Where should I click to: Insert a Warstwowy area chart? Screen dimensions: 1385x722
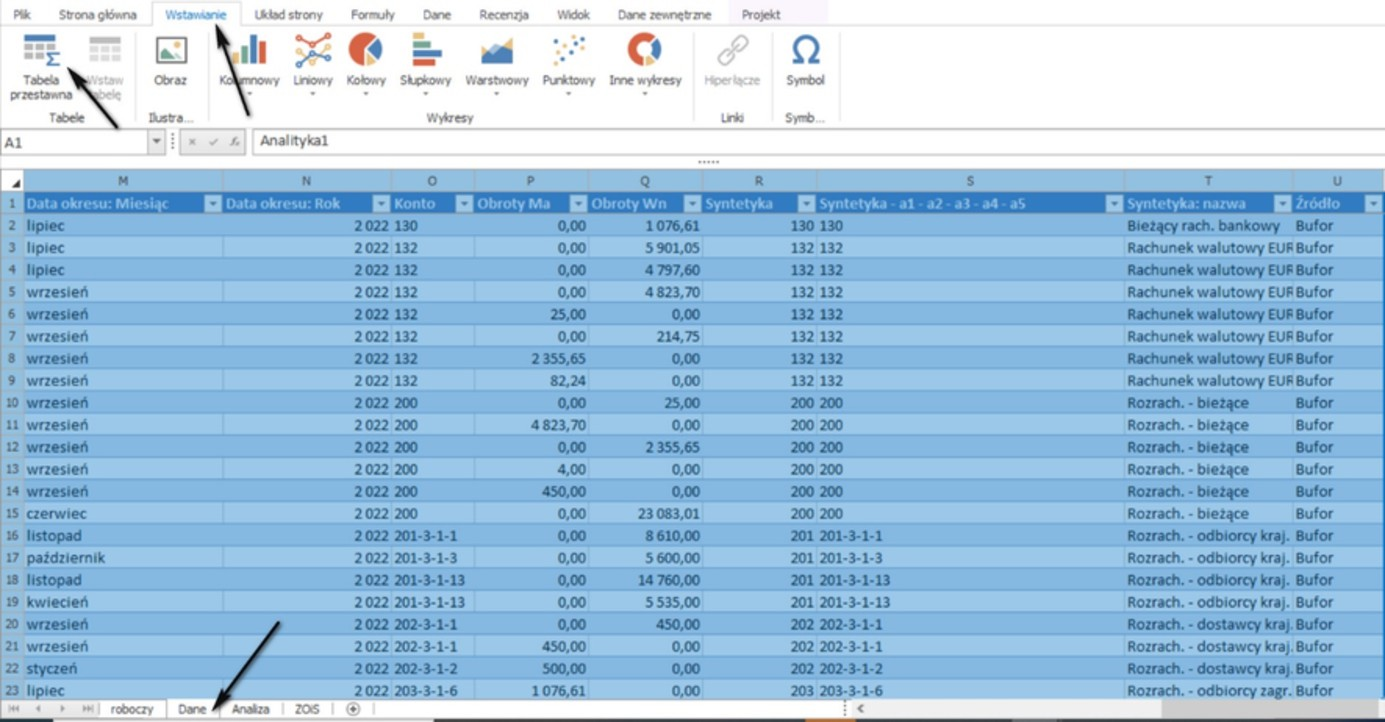[497, 64]
